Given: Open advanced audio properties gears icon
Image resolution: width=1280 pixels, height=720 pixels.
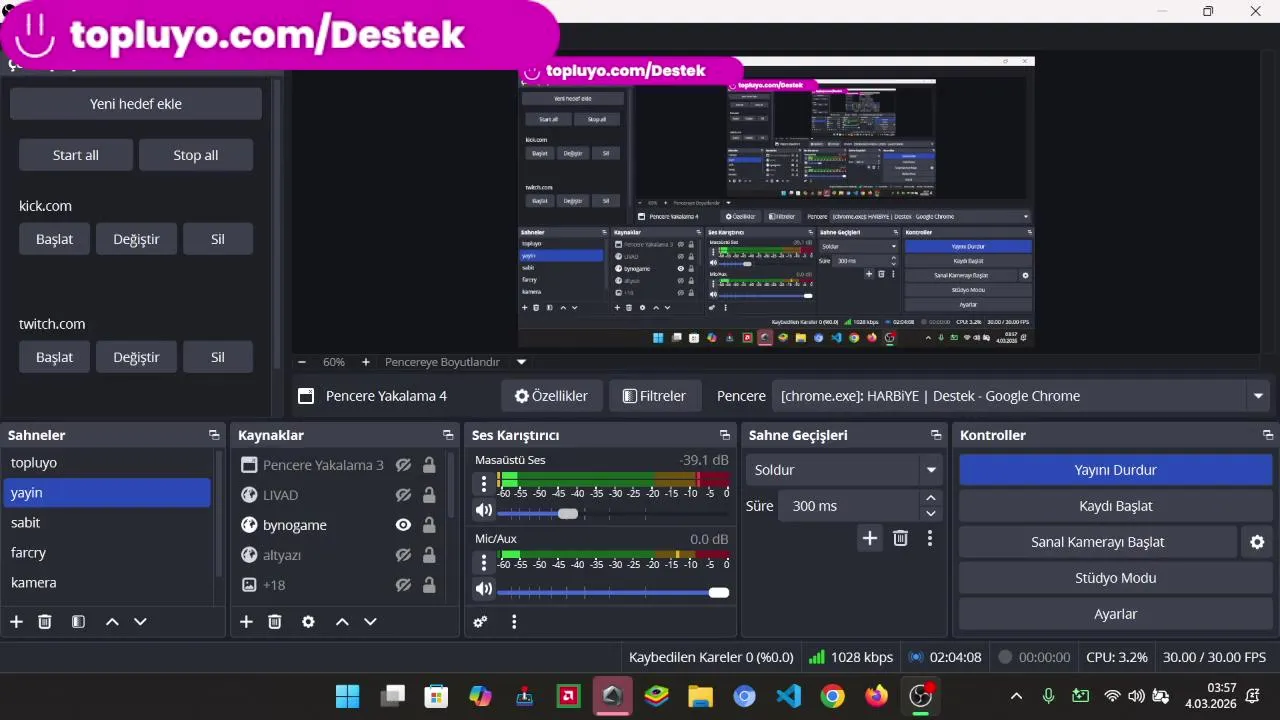Looking at the screenshot, I should click(x=480, y=622).
